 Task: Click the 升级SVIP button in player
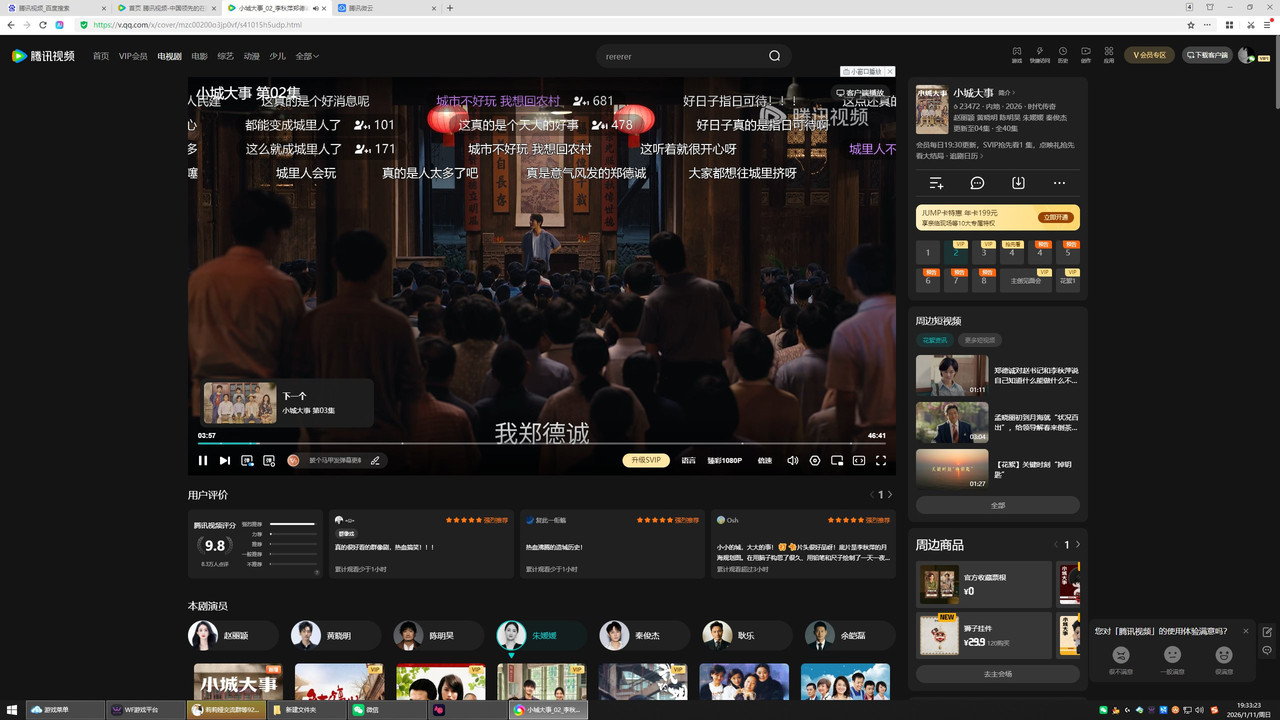(646, 460)
